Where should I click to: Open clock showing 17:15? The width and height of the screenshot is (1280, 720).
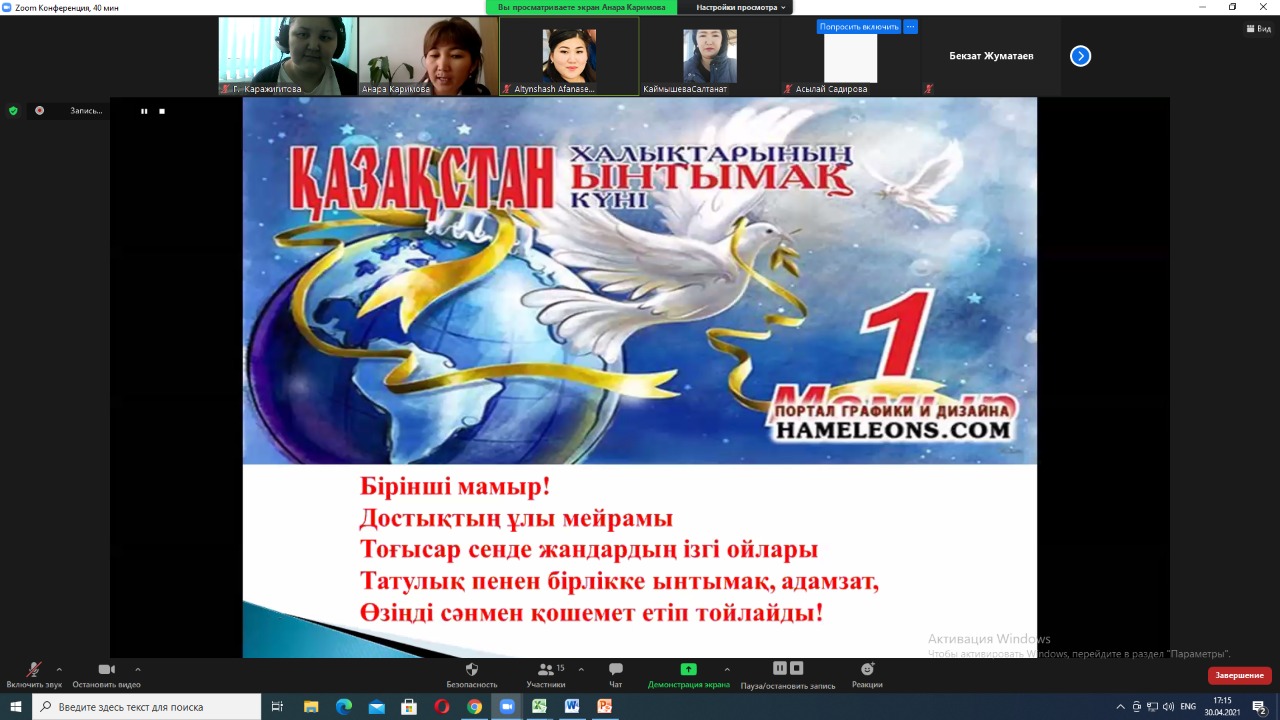tap(1222, 706)
